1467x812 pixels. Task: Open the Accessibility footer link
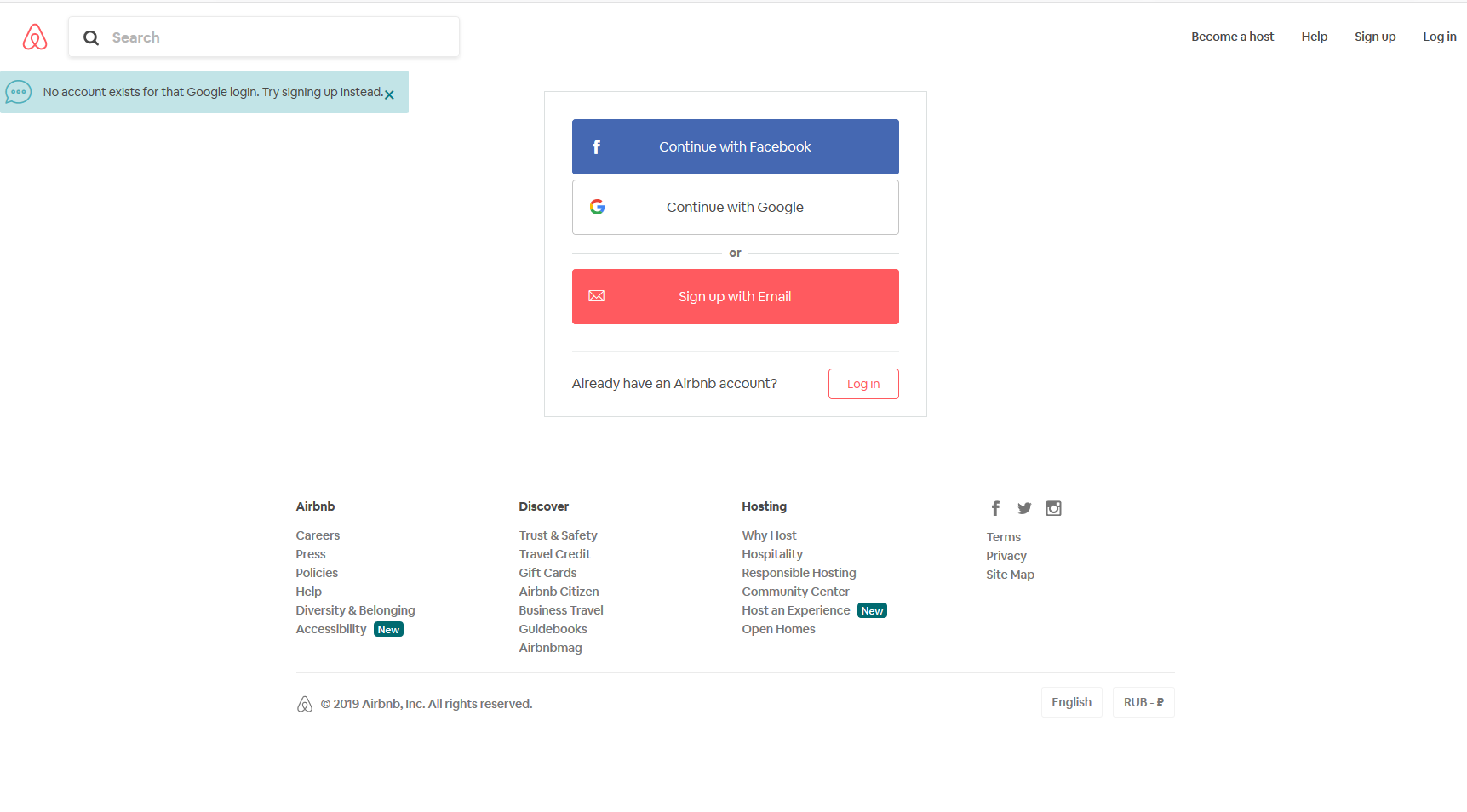(x=331, y=629)
